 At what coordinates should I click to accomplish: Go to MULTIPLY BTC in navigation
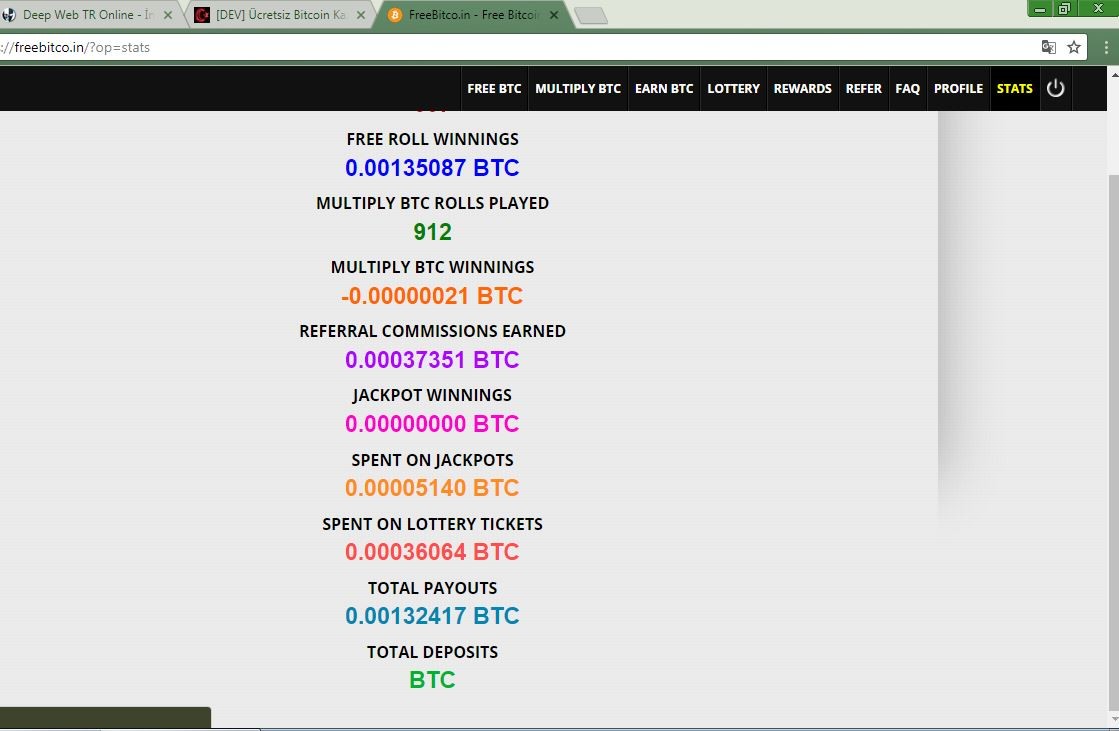tap(578, 89)
